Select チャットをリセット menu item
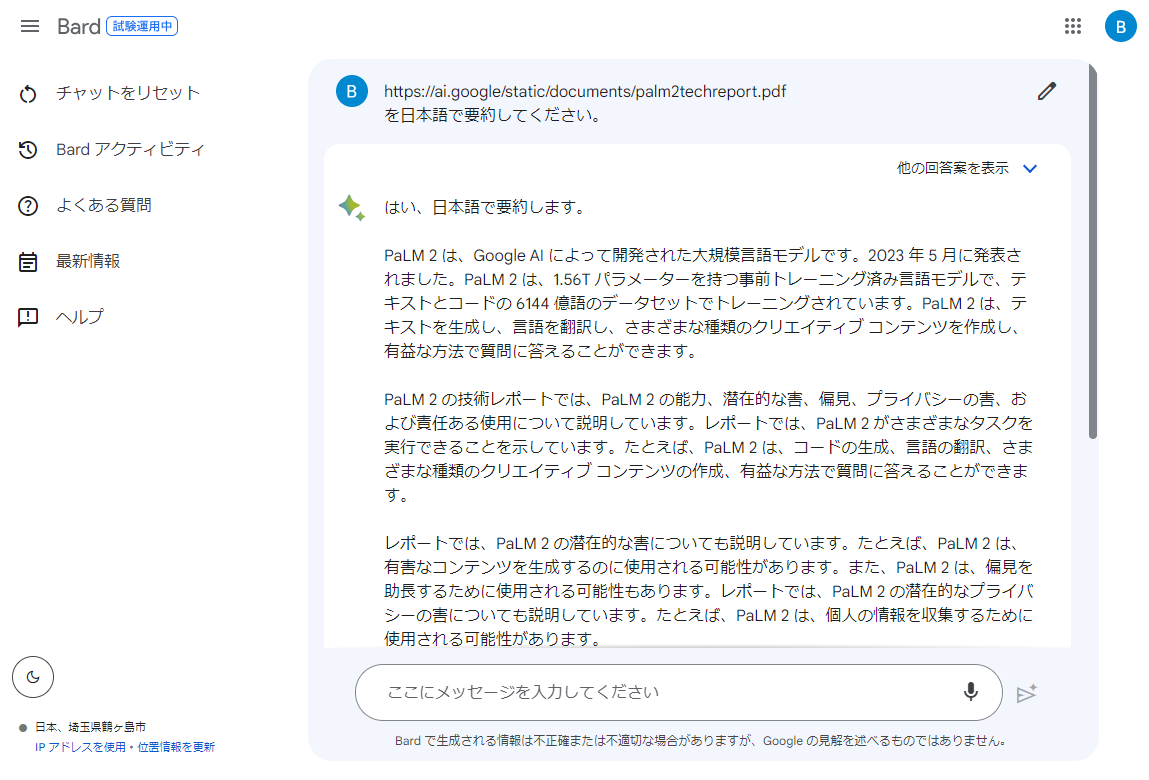The height and width of the screenshot is (780, 1149). [x=128, y=93]
